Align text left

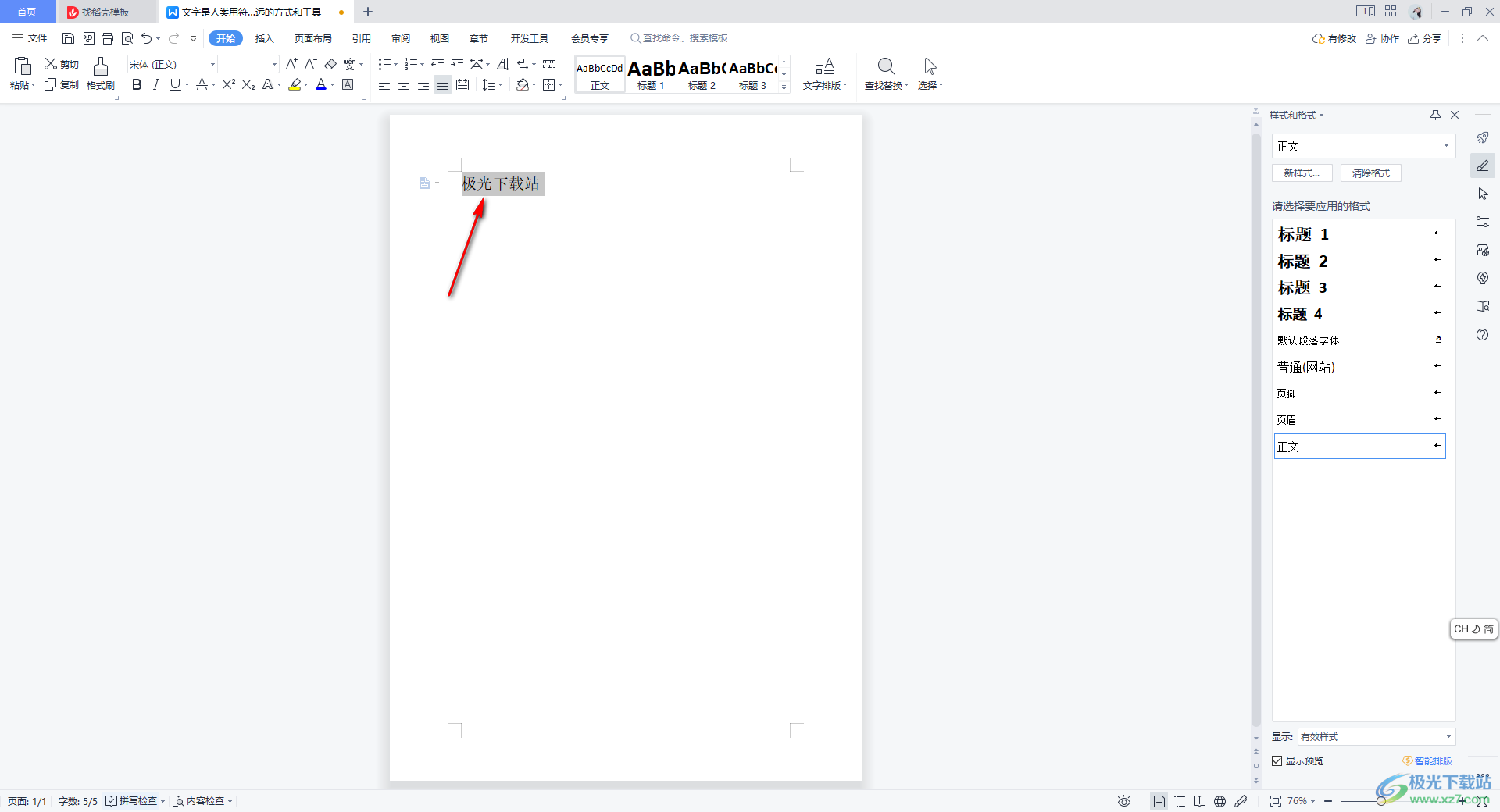coord(384,84)
